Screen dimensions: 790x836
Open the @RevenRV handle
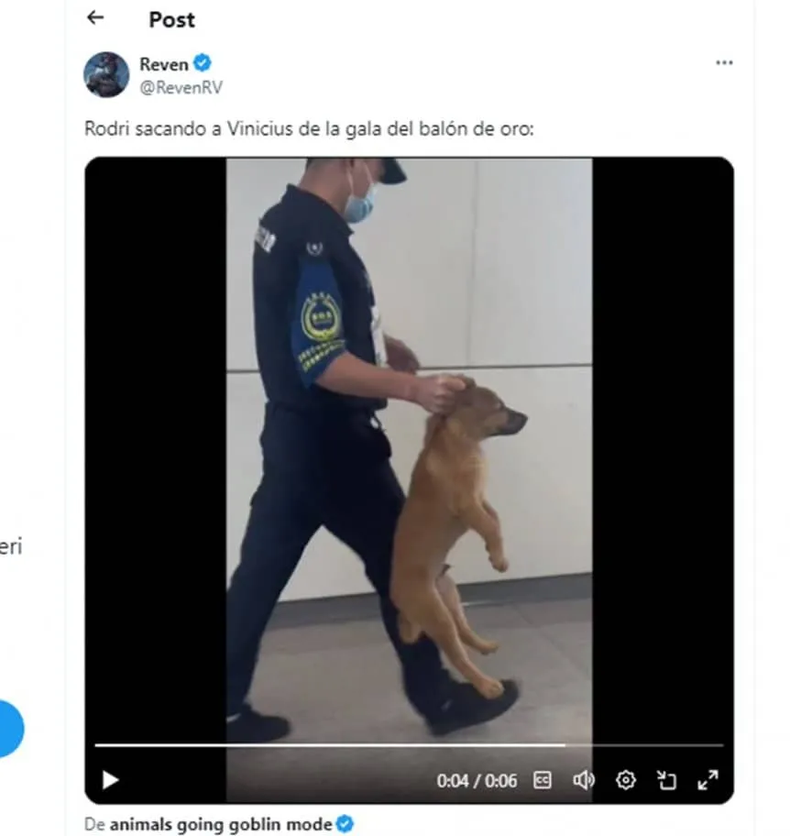coord(181,87)
